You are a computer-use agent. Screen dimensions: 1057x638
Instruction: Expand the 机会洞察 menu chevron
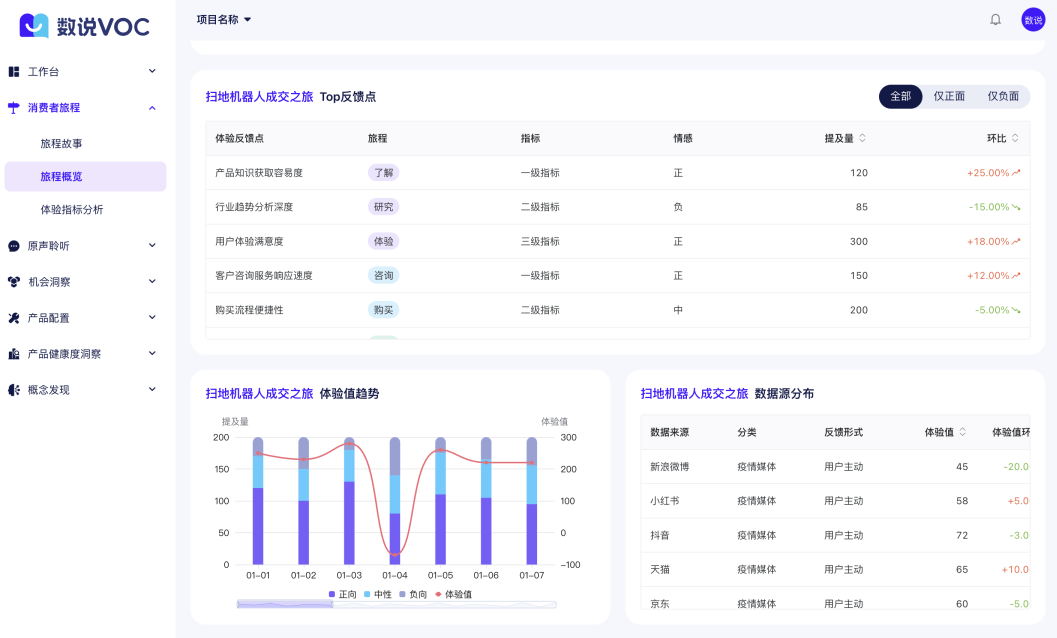point(152,281)
